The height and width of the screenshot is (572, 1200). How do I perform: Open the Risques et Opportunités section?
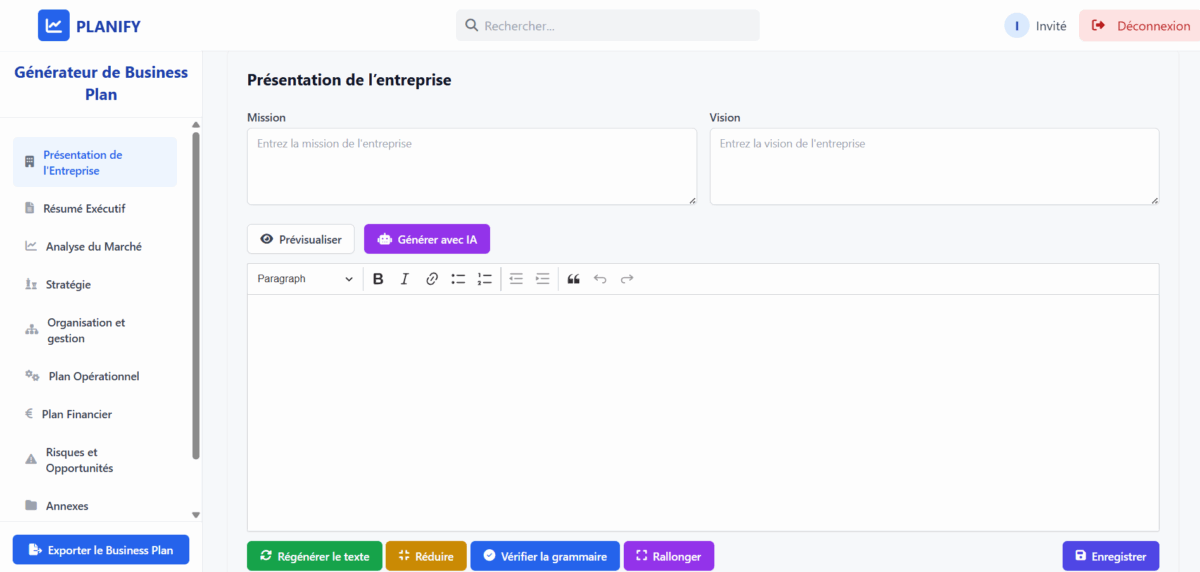pyautogui.click(x=95, y=460)
